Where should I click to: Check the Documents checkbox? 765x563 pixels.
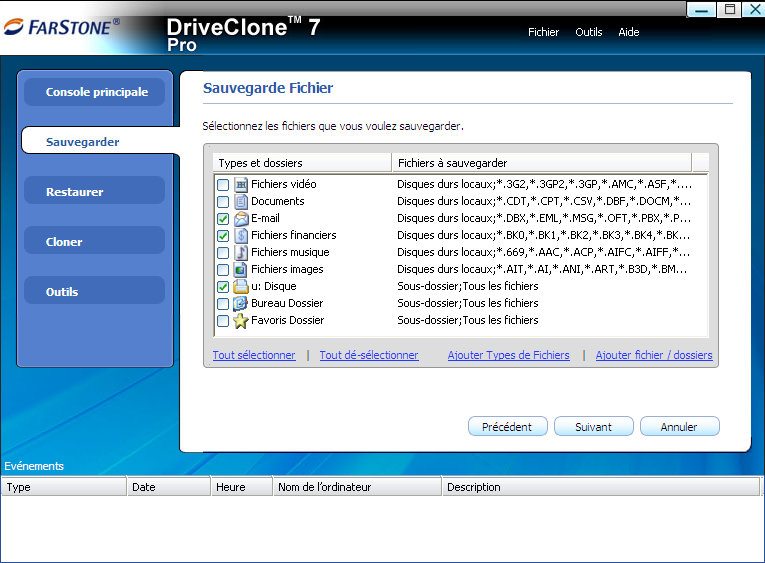[223, 201]
